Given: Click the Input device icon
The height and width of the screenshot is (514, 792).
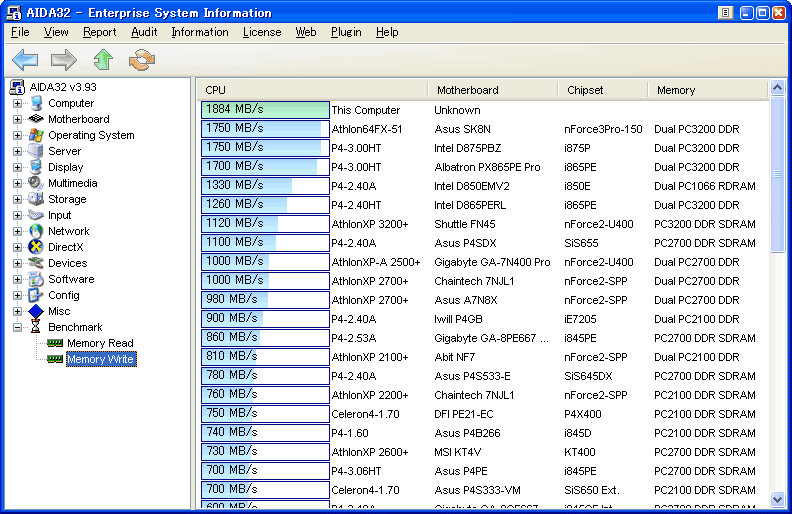Looking at the screenshot, I should [36, 215].
